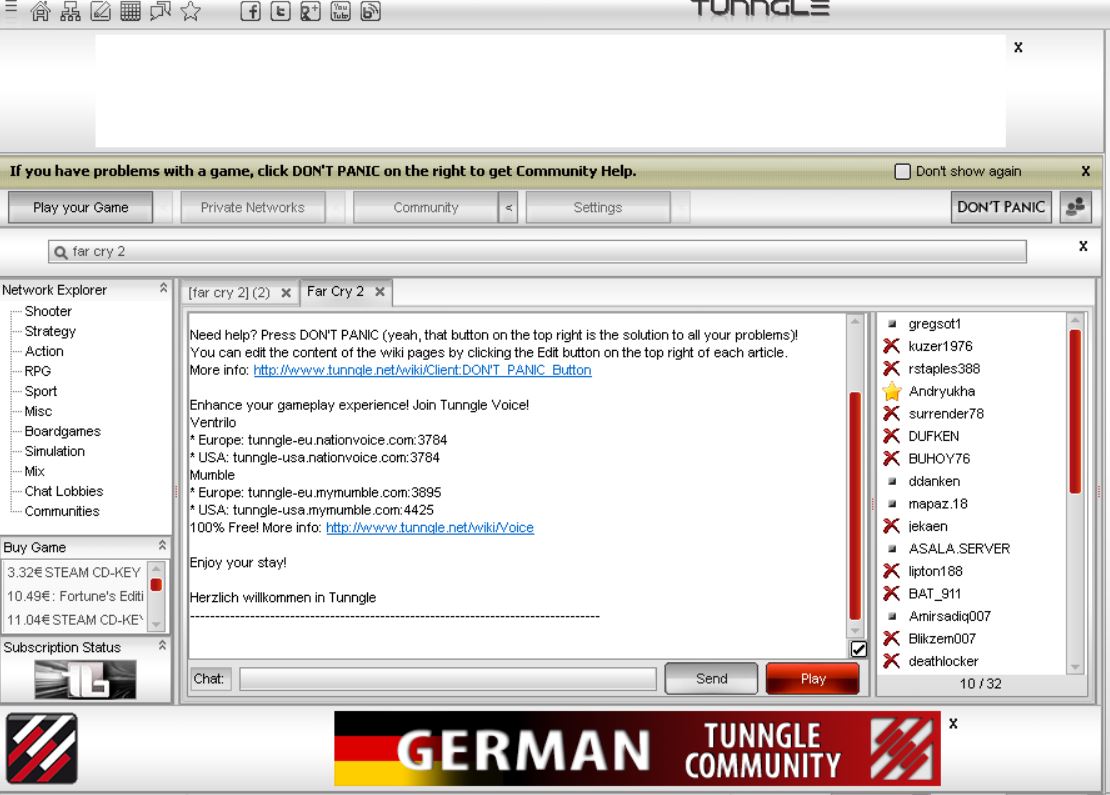Viewport: 1110px width, 795px height.
Task: Click the chat window red scrollbar thumb
Action: 855,505
